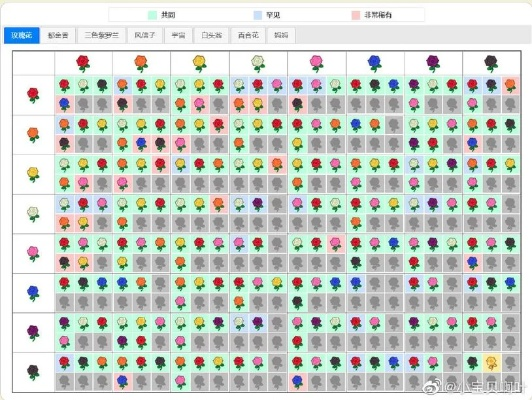The image size is (532, 400).
Task: Switch to the 风信子 tab
Action: pos(145,35)
